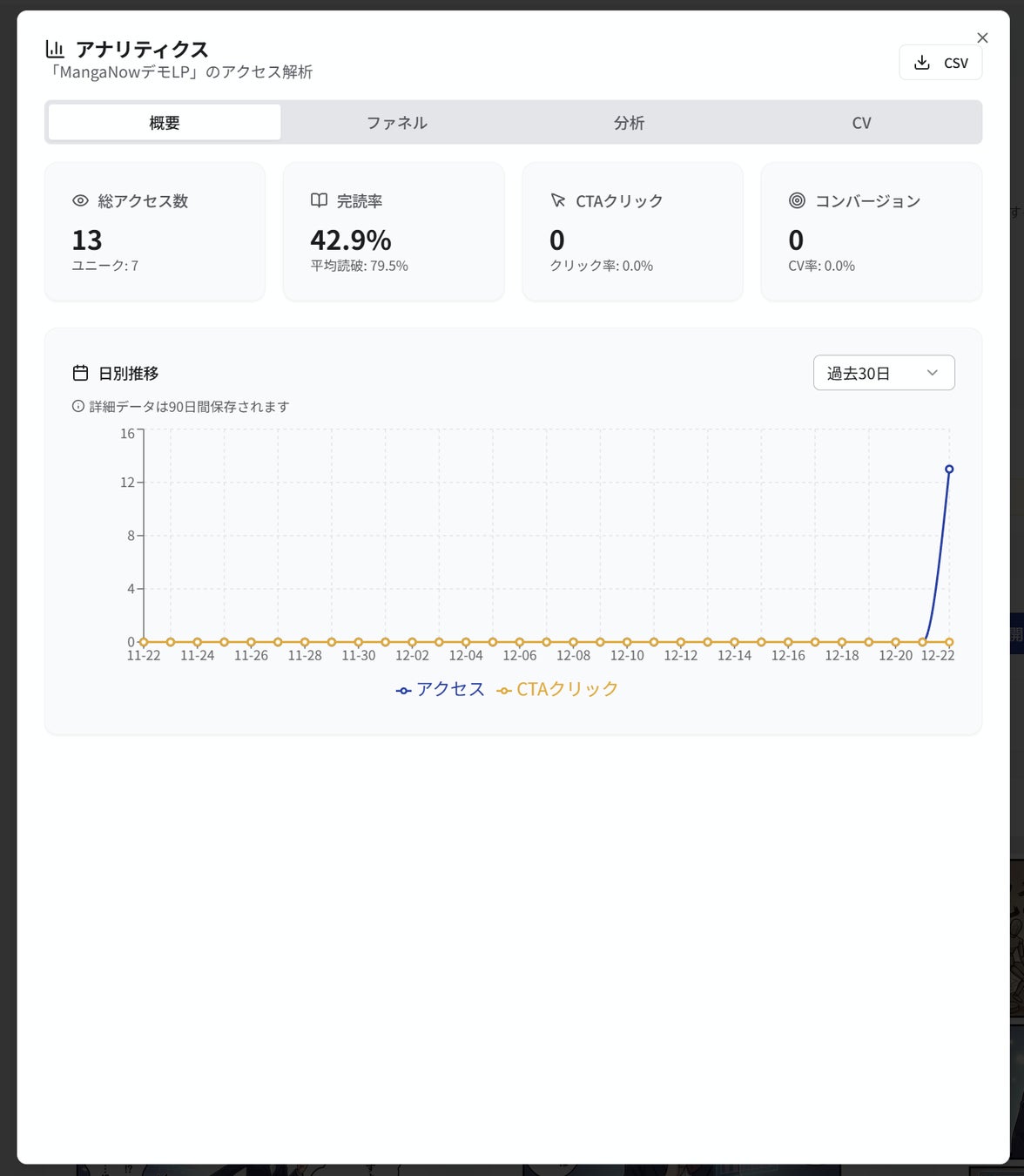1024x1176 pixels.
Task: Toggle the アクセス series in chart legend
Action: [x=441, y=689]
